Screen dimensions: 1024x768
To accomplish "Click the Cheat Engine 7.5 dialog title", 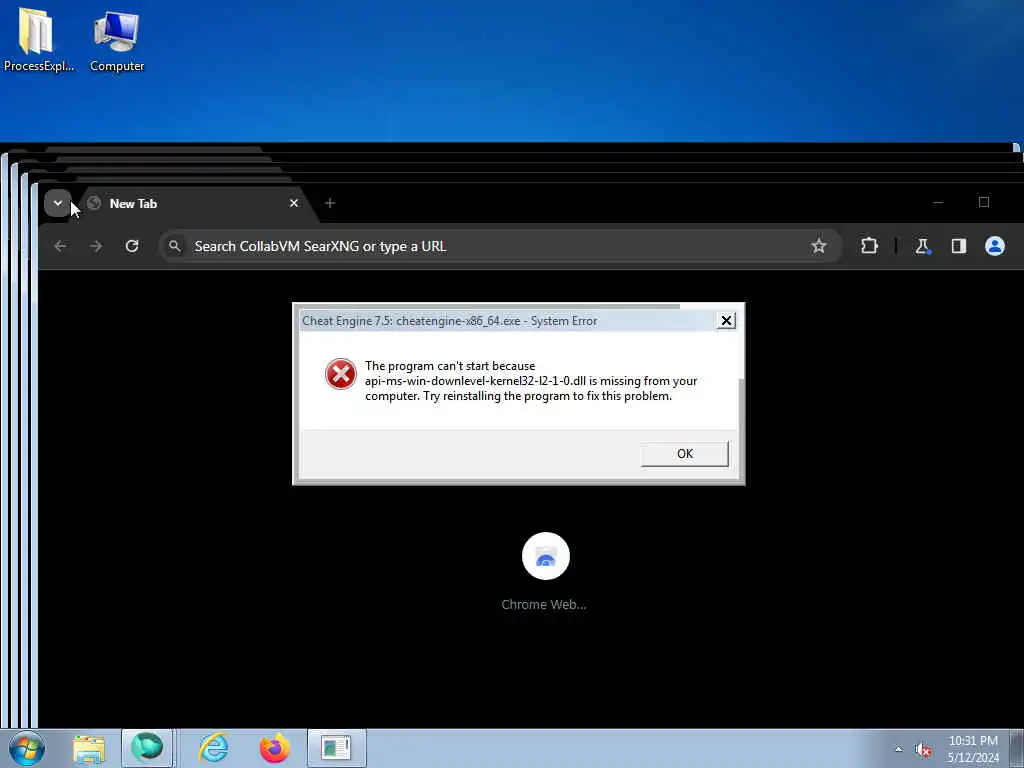I will pos(449,321).
